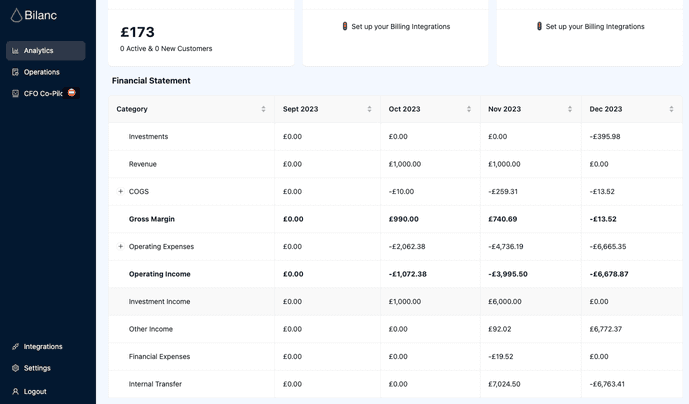This screenshot has width=689, height=404.
Task: Open the Settings menu item
Action: pyautogui.click(x=37, y=368)
